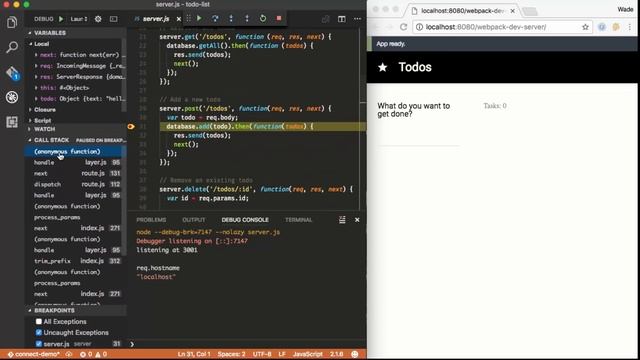This screenshot has height=360, width=640.
Task: Open Source Control view with badge
Action: [12, 73]
